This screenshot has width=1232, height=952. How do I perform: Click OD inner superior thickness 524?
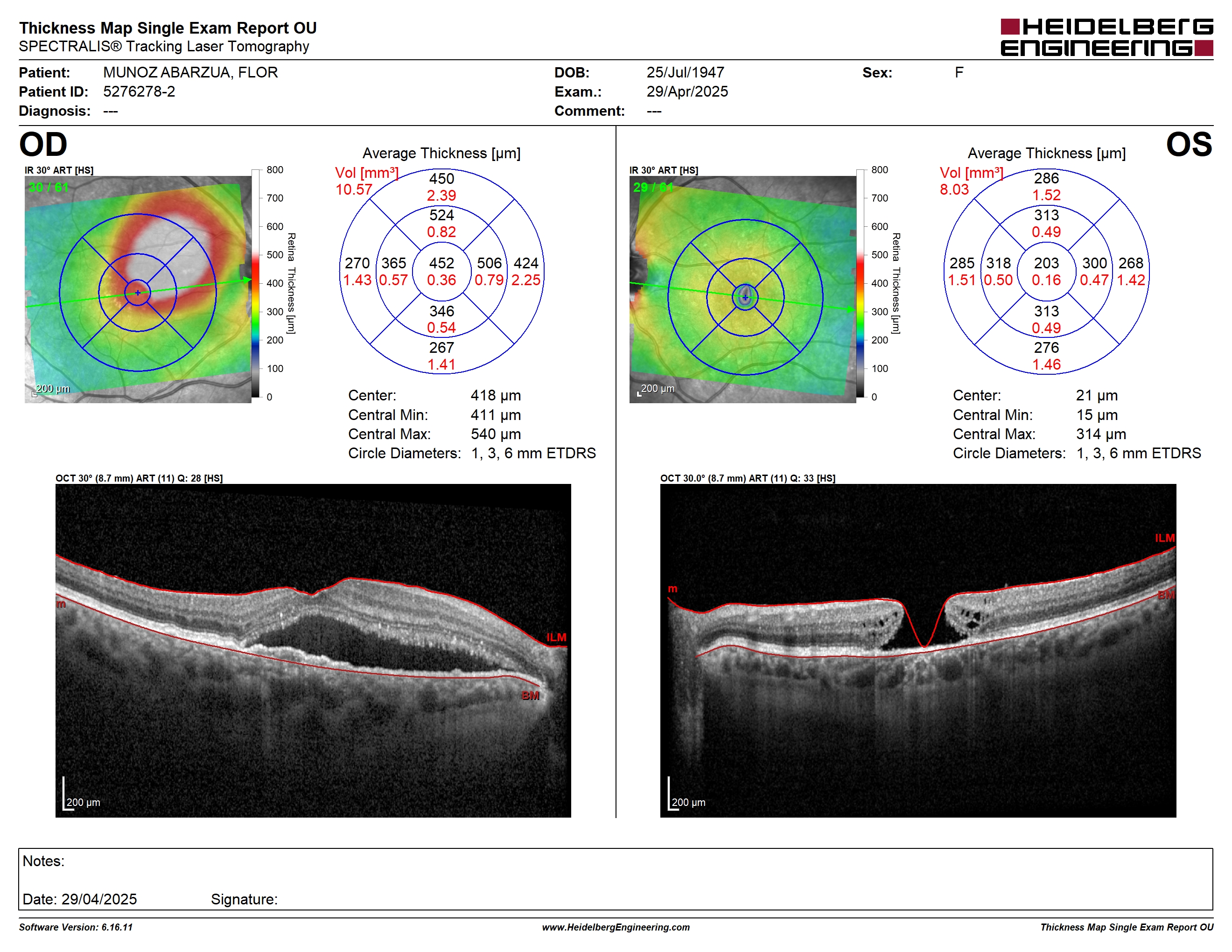(x=441, y=216)
